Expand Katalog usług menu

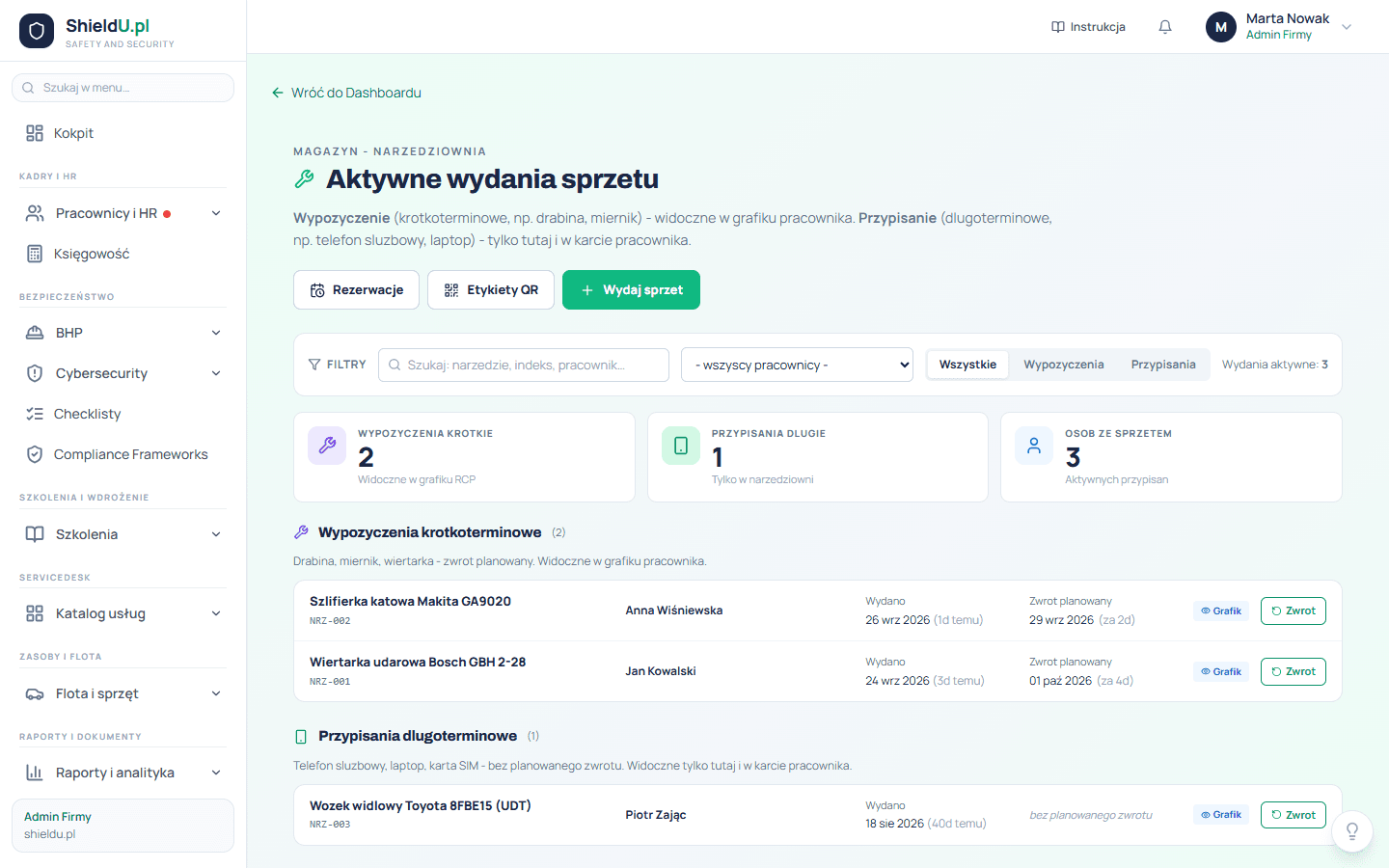pyautogui.click(x=123, y=613)
